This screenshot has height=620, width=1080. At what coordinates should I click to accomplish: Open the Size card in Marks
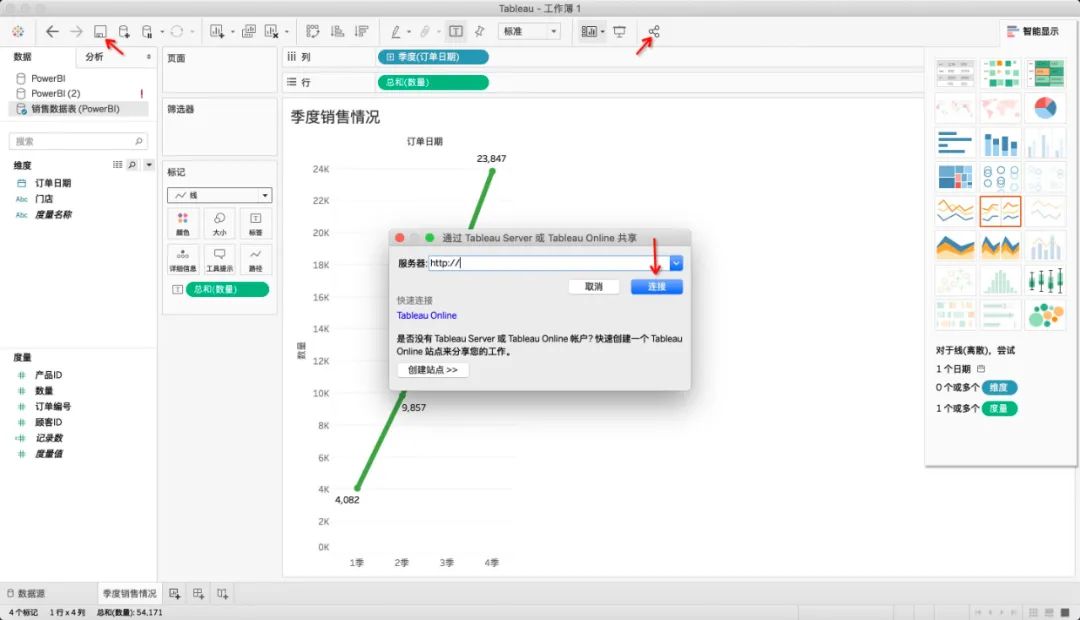219,223
